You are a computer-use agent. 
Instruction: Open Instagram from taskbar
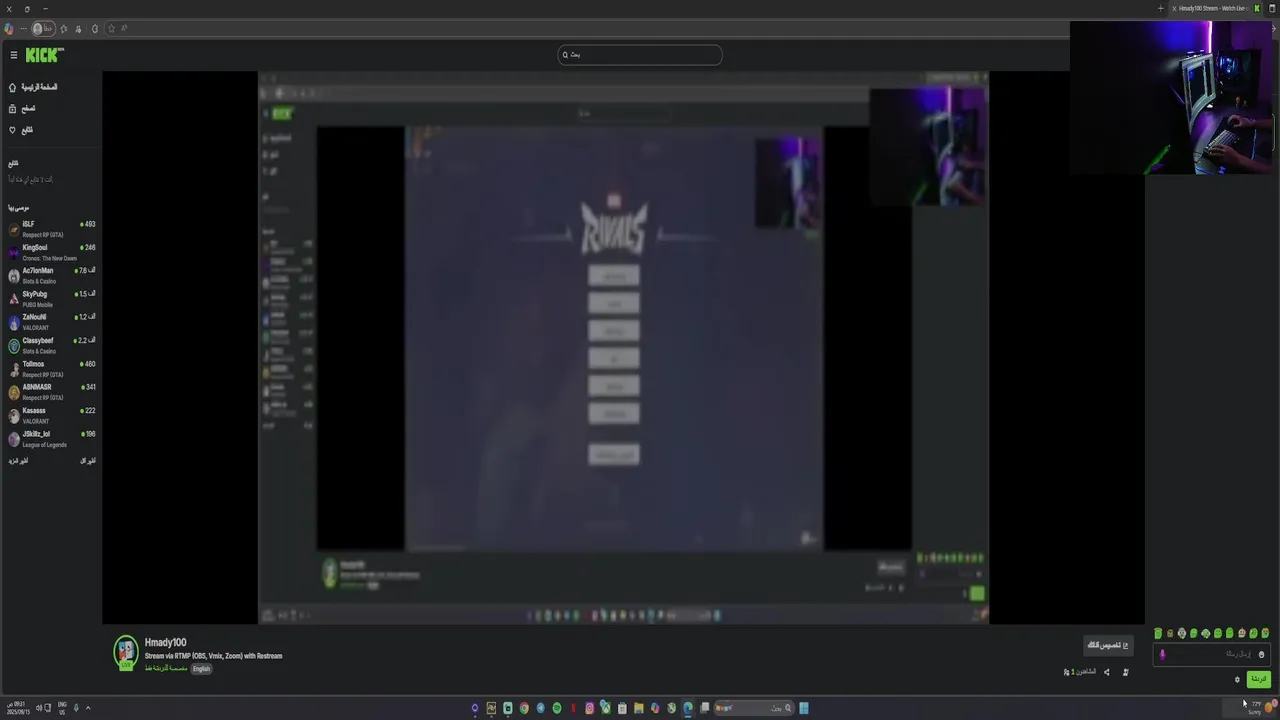click(x=590, y=708)
